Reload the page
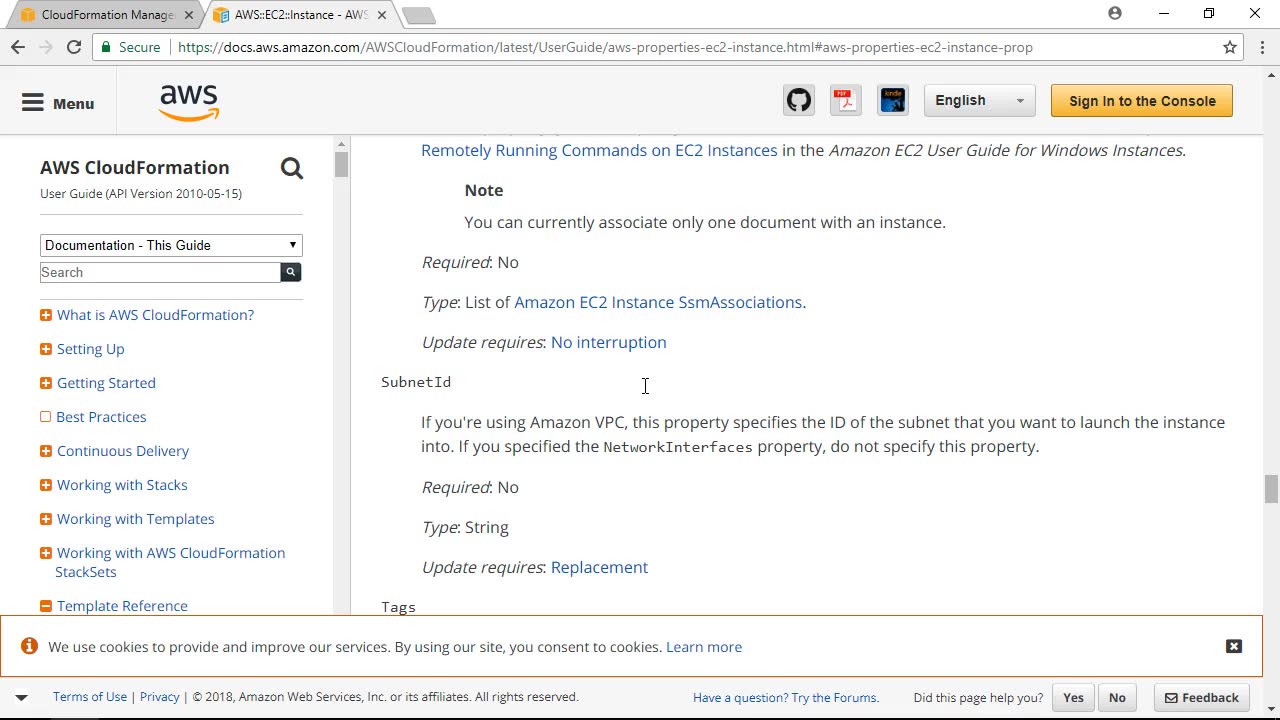This screenshot has width=1280, height=720. point(74,47)
